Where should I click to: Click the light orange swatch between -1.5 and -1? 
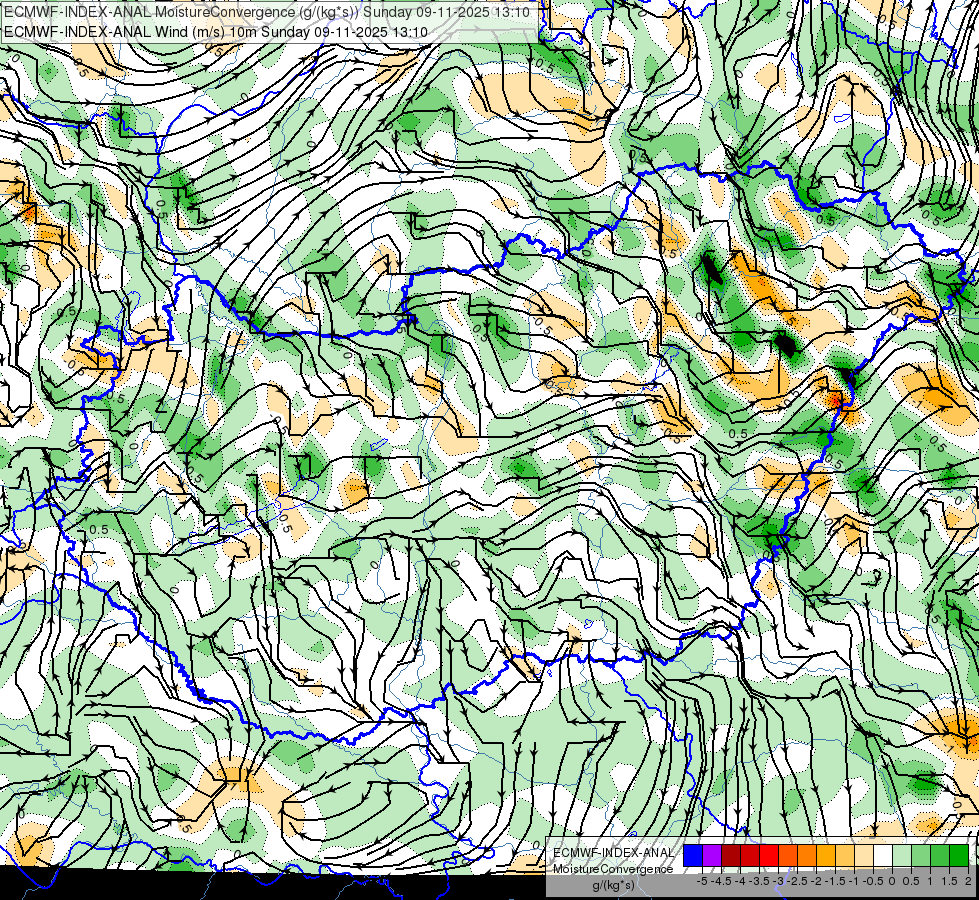[845, 856]
